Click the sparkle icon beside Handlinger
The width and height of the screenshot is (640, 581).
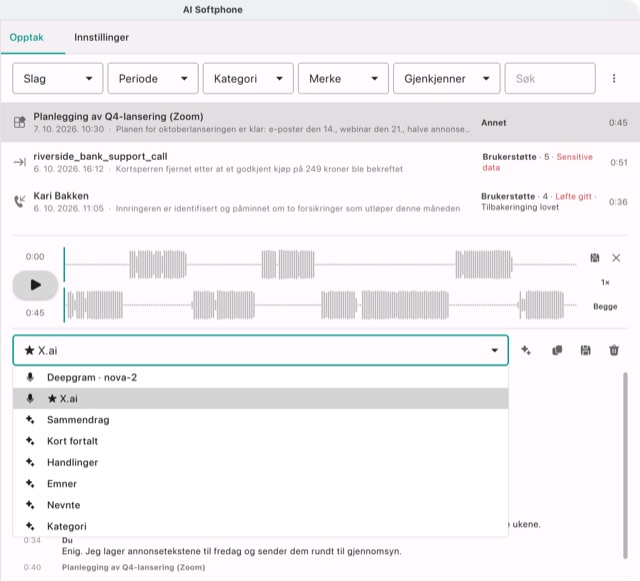tap(30, 462)
